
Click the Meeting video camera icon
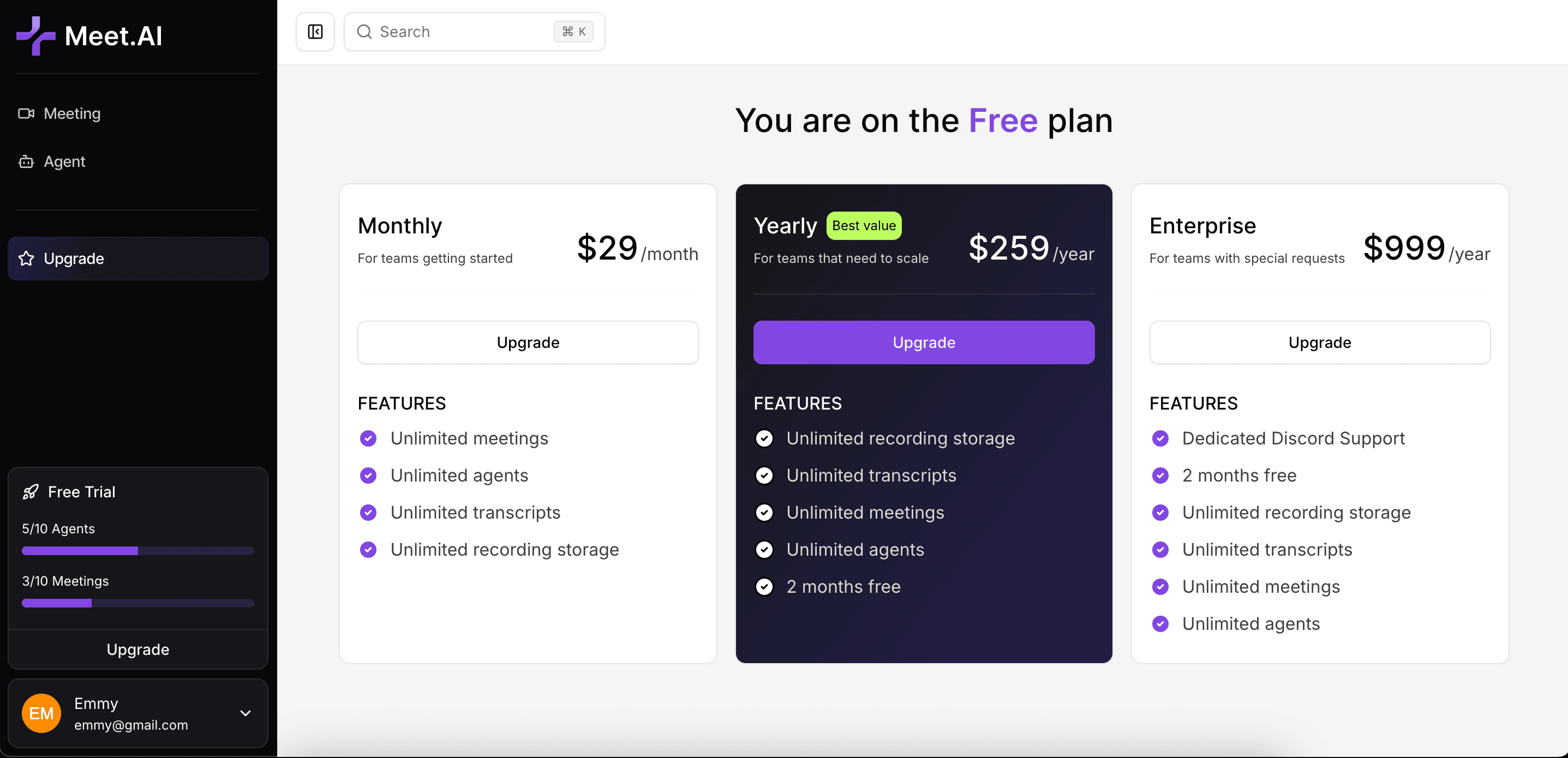[26, 114]
